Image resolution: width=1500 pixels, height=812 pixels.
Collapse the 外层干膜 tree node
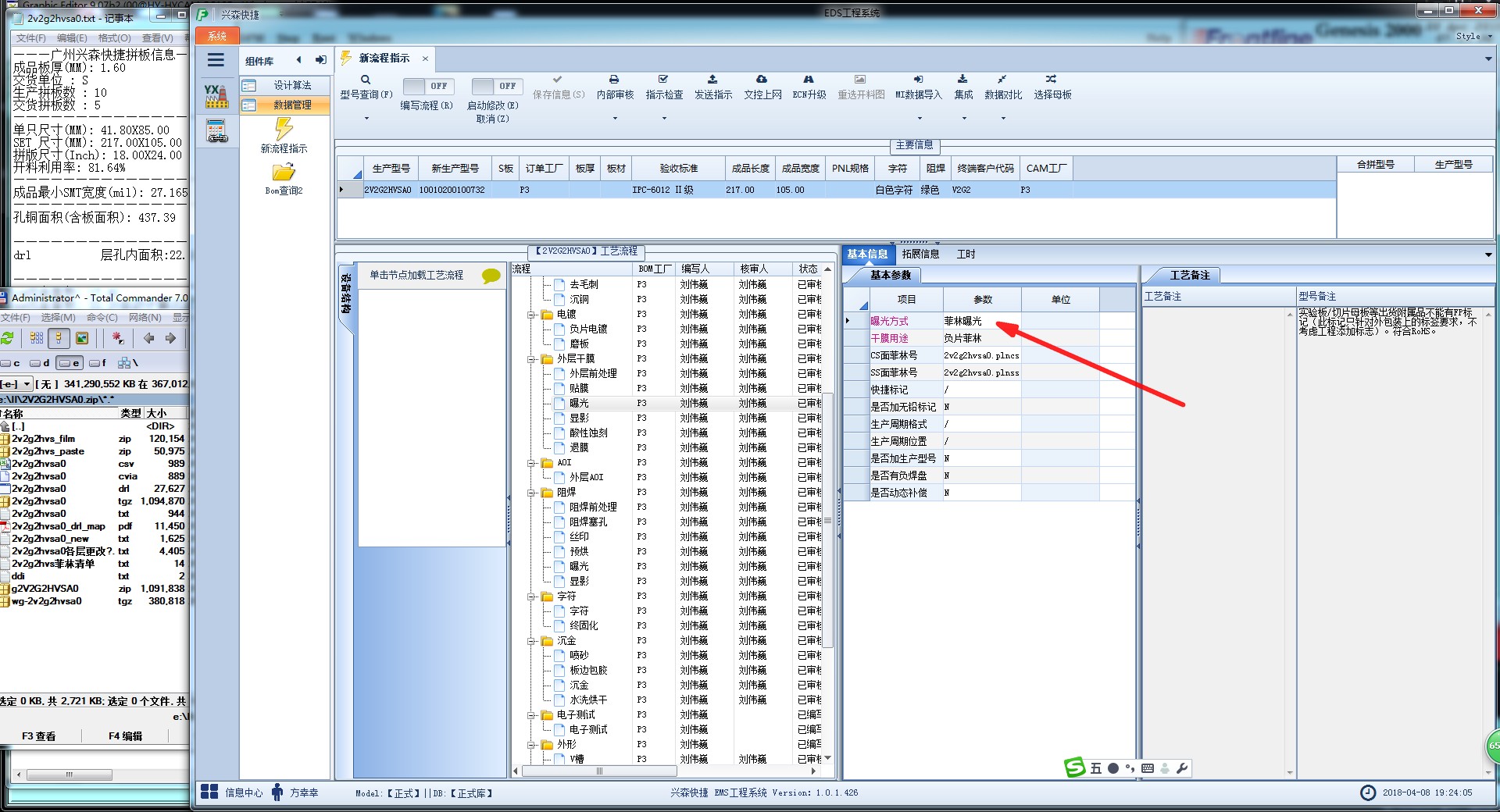(x=531, y=359)
